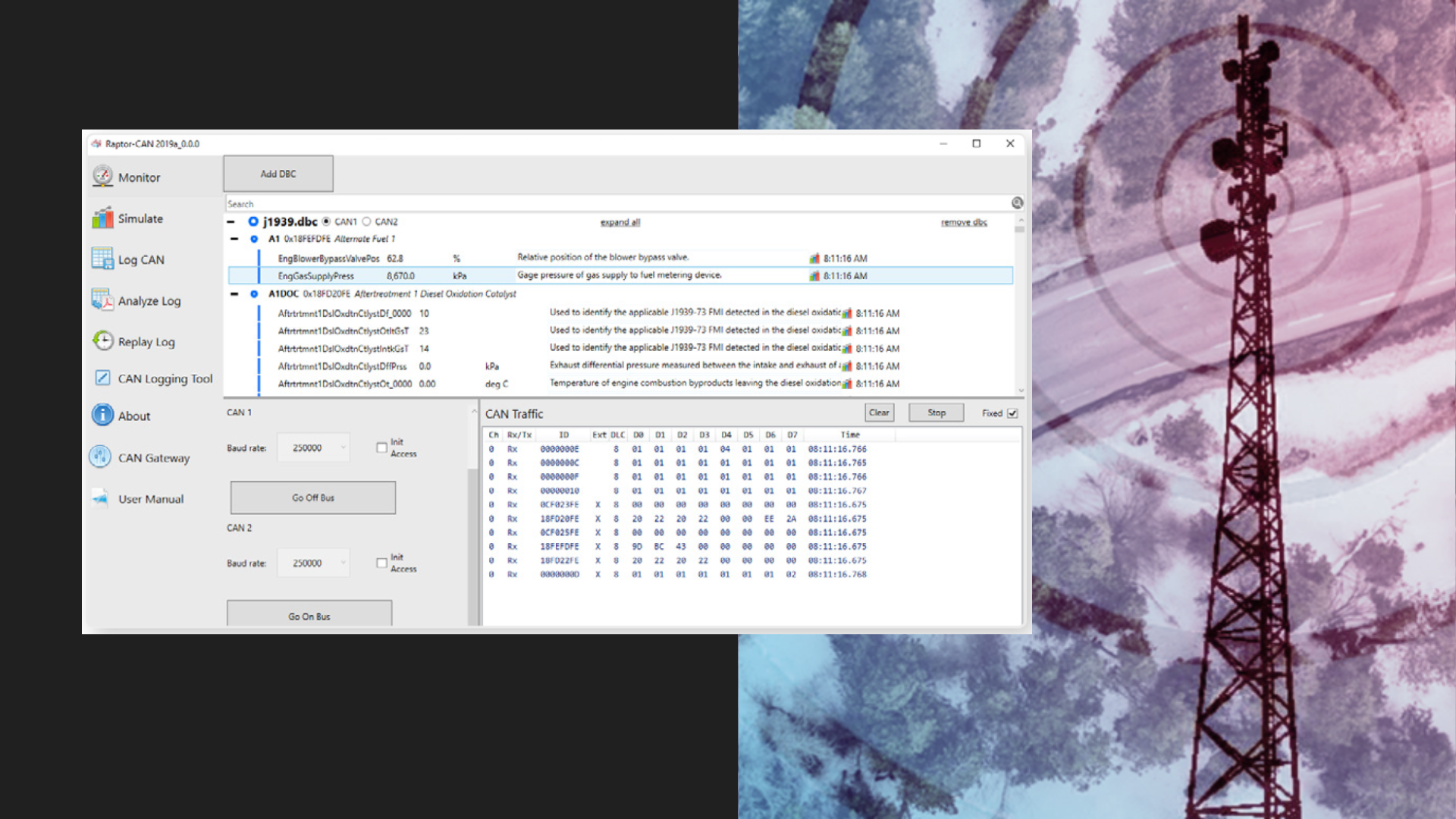Click the About info icon
The width and height of the screenshot is (1456, 819).
coord(102,415)
